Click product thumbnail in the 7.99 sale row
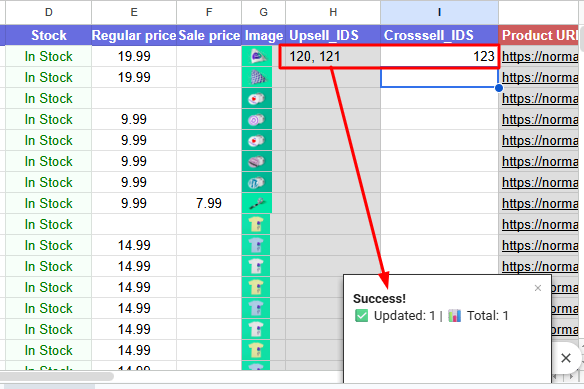This screenshot has width=584, height=389. pyautogui.click(x=257, y=203)
